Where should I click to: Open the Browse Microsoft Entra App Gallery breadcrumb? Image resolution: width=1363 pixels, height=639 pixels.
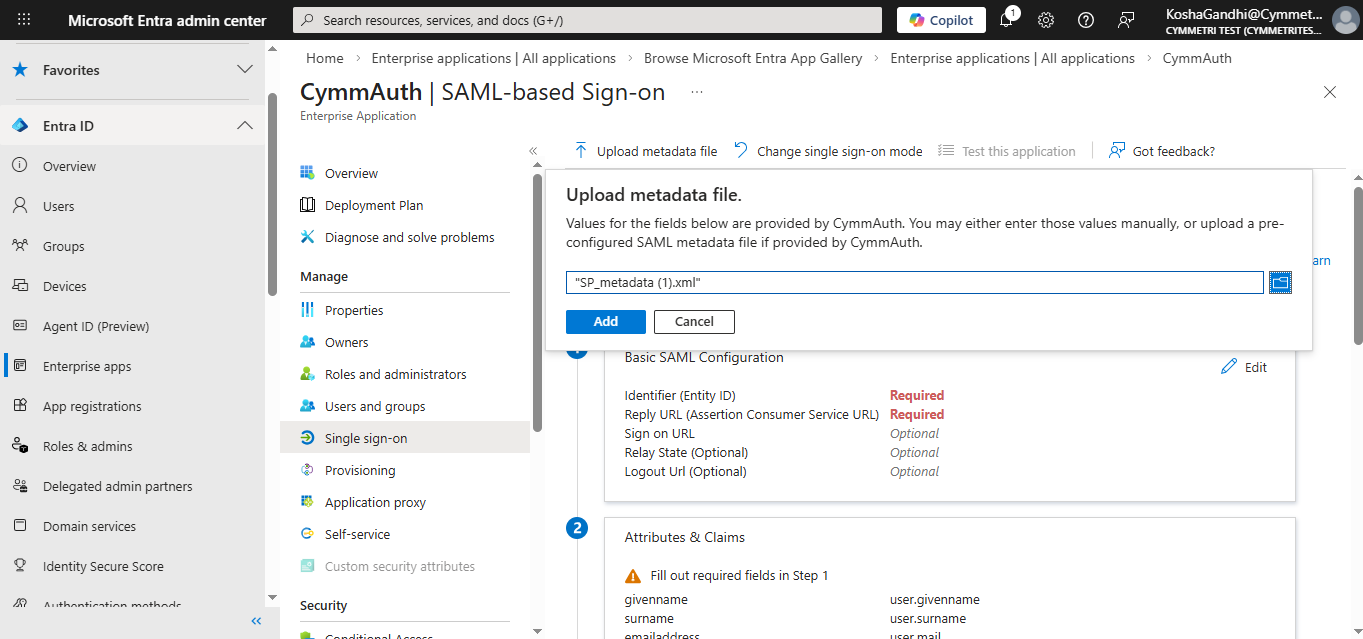[753, 58]
